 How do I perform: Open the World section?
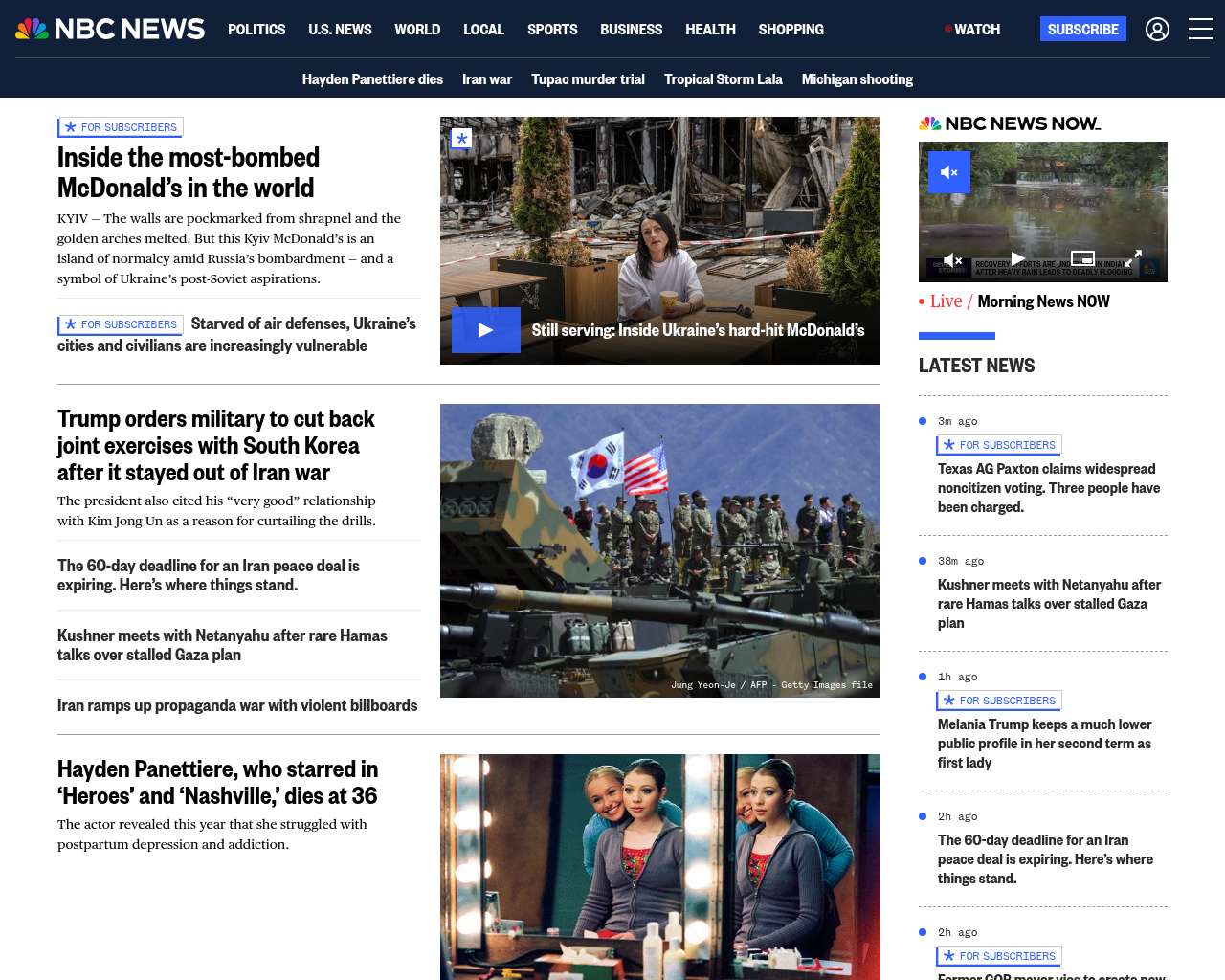417,30
